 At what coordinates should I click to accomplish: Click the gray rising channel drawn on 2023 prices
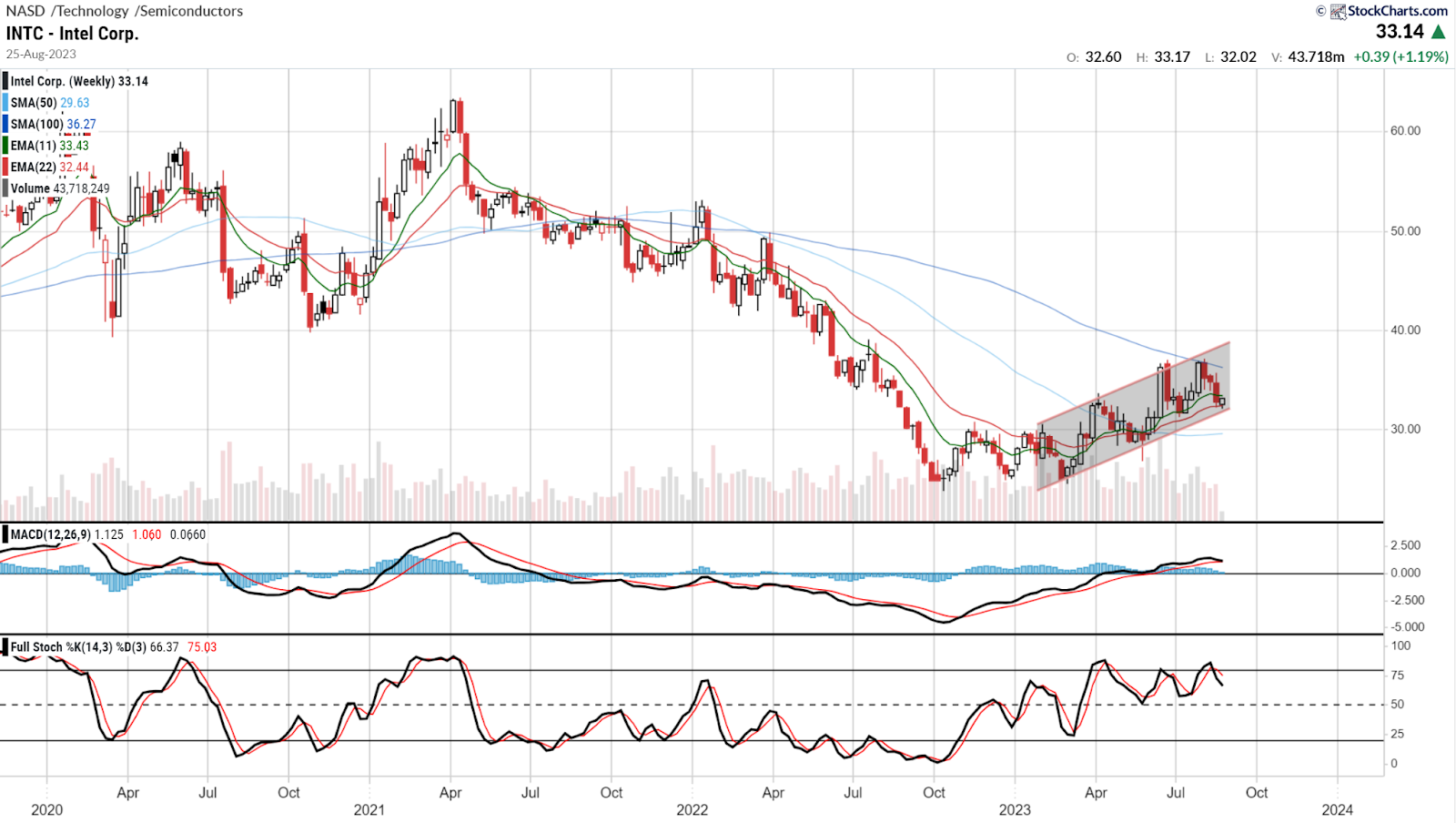1133,416
